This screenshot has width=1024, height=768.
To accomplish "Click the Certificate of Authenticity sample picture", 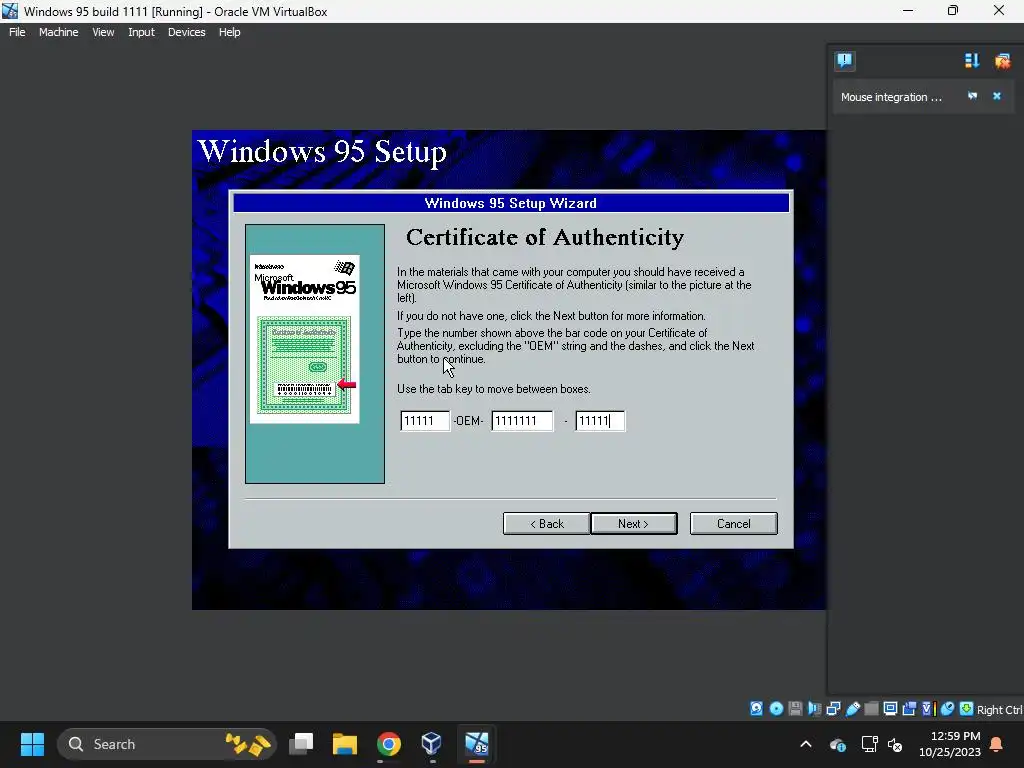I will (304, 339).
